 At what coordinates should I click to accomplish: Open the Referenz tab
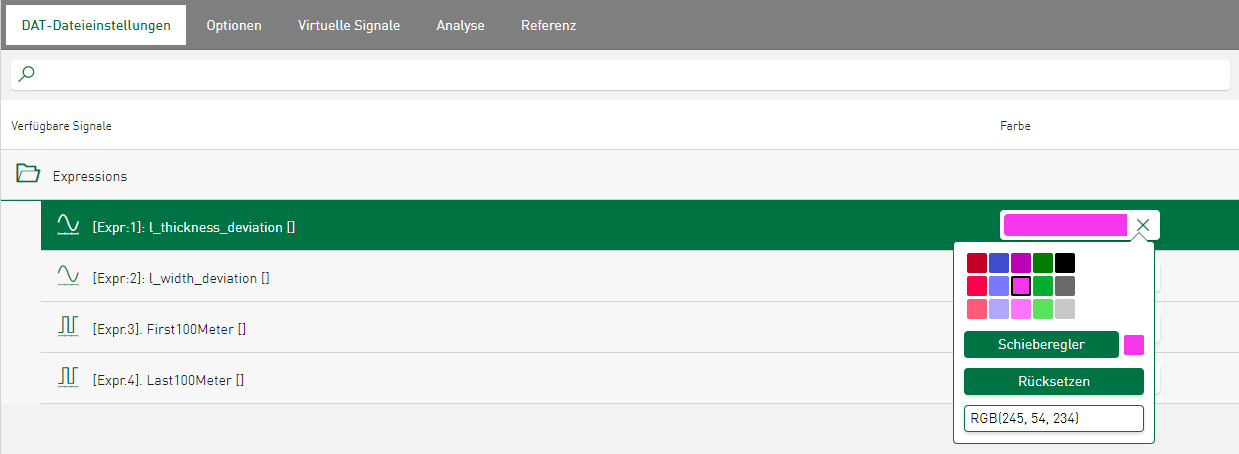pos(548,25)
